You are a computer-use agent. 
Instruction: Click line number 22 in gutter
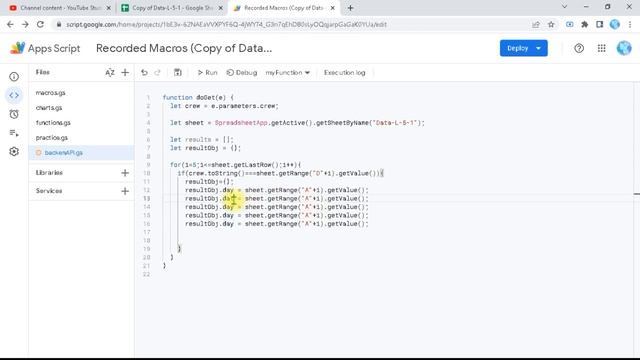click(146, 274)
